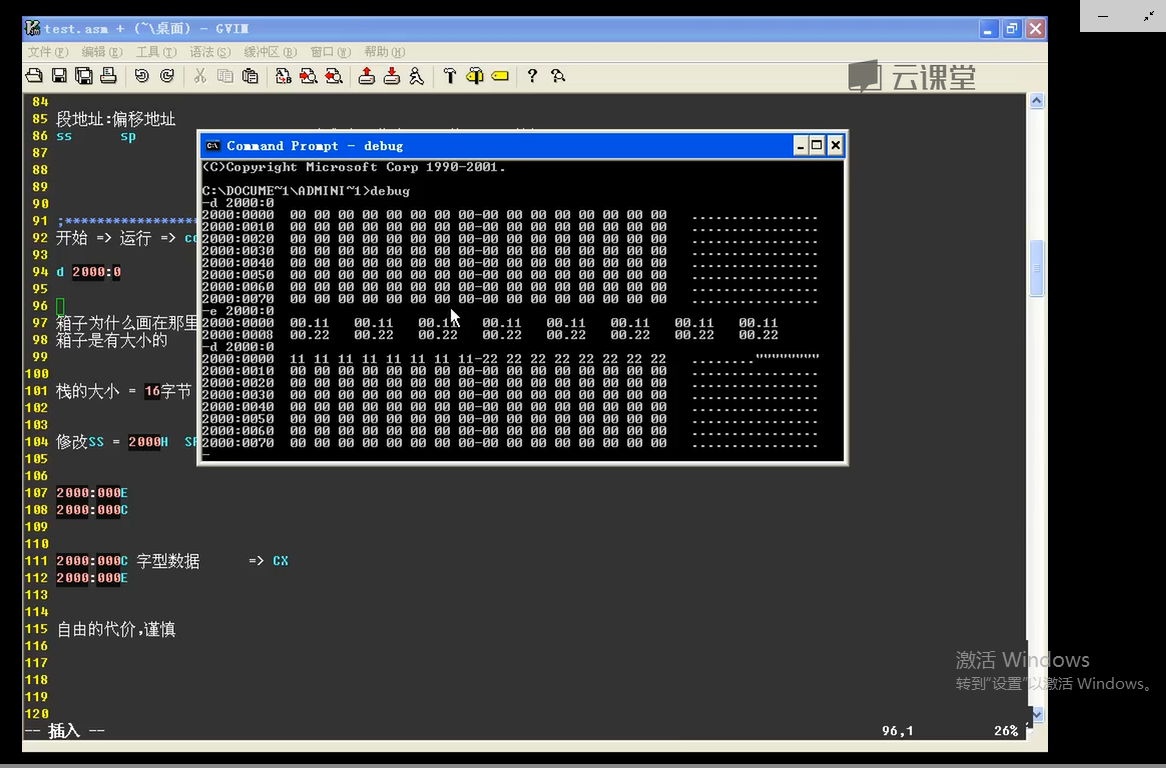This screenshot has width=1166, height=768.
Task: Click the Jump to tag yellow icon
Action: coord(500,76)
